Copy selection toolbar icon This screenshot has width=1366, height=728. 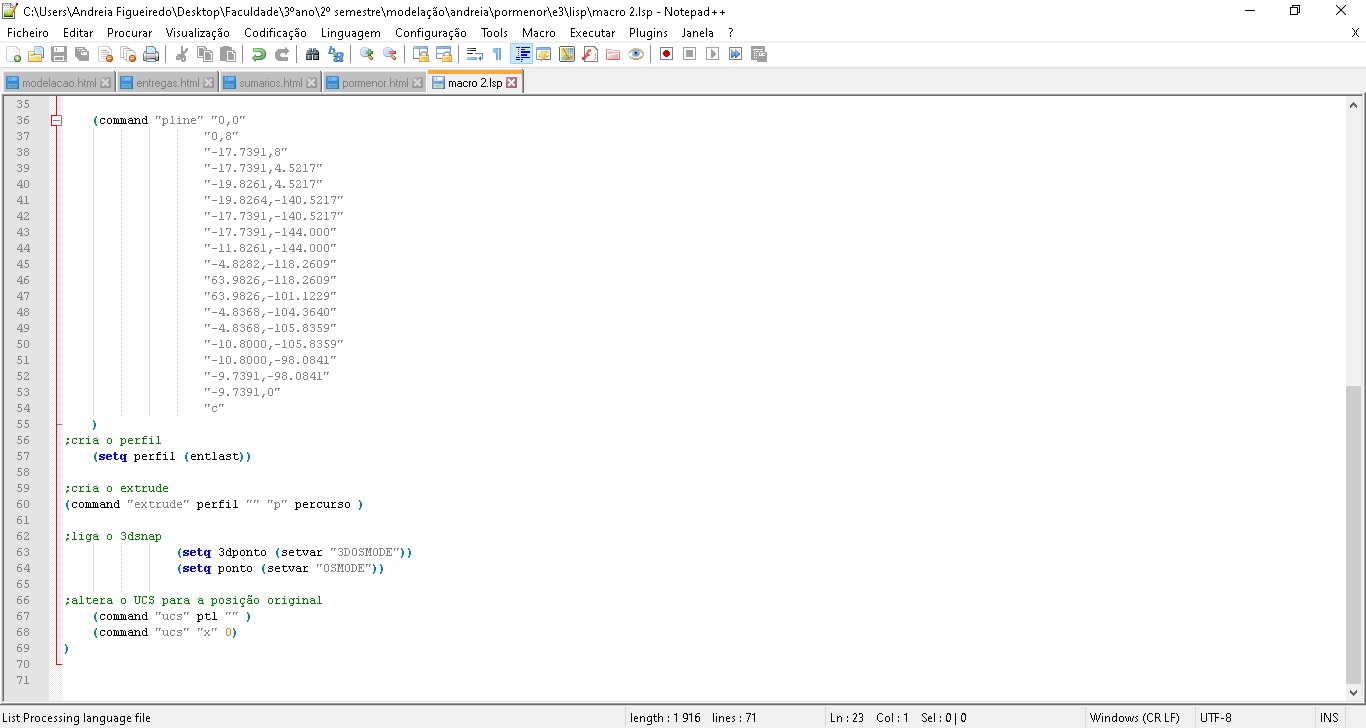pos(205,54)
